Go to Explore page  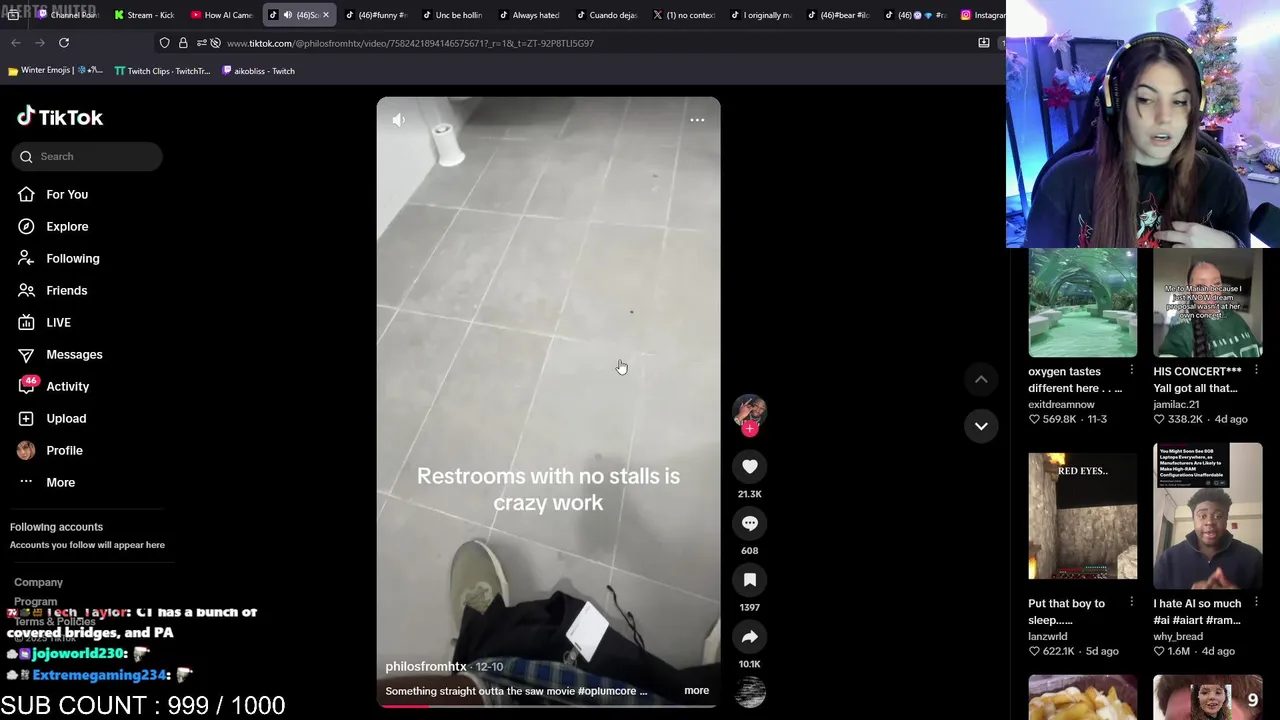[x=67, y=226]
